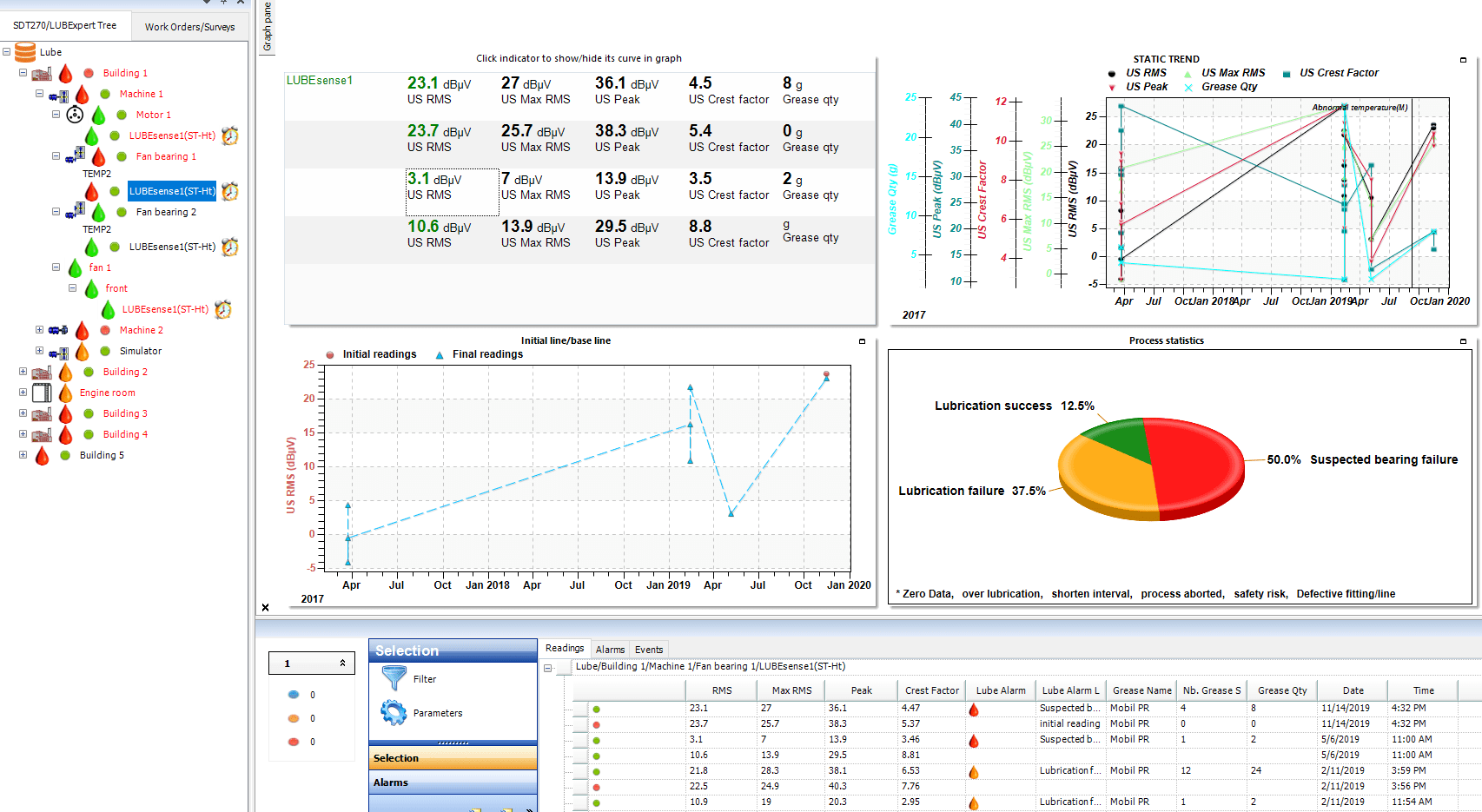Switch to the Work Orders/Surveys tab

[189, 26]
